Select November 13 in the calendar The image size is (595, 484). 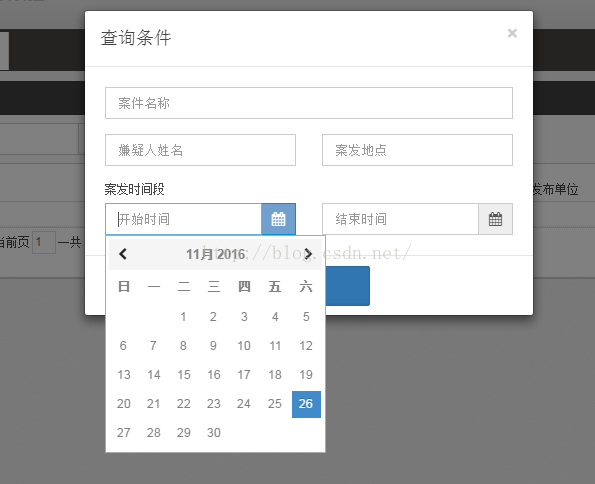[x=123, y=375]
